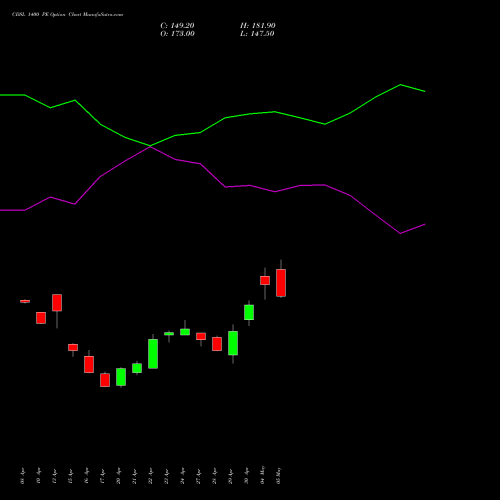Image resolution: width=500 pixels, height=500 pixels.
Task: Select the green candlestick for 24 Apr
Action: [x=185, y=332]
